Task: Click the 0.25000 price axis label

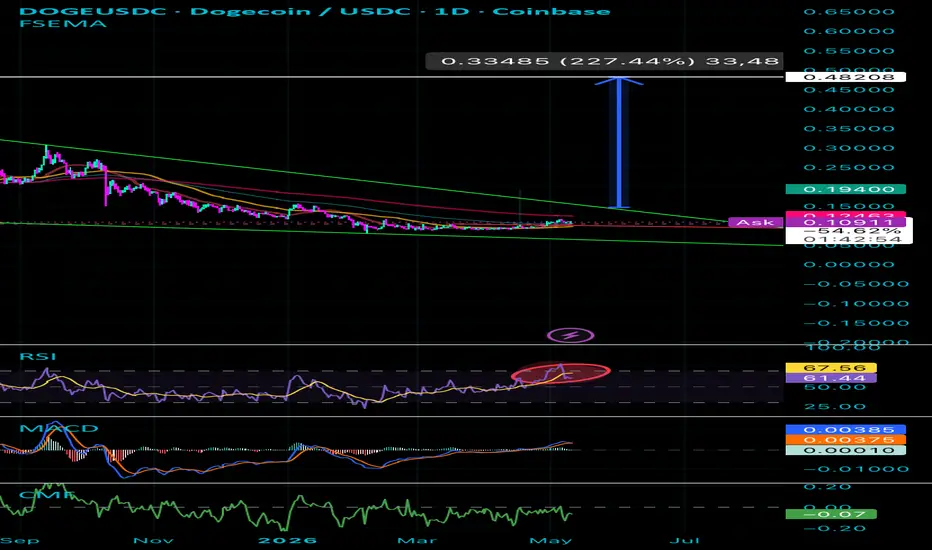Action: click(x=849, y=168)
